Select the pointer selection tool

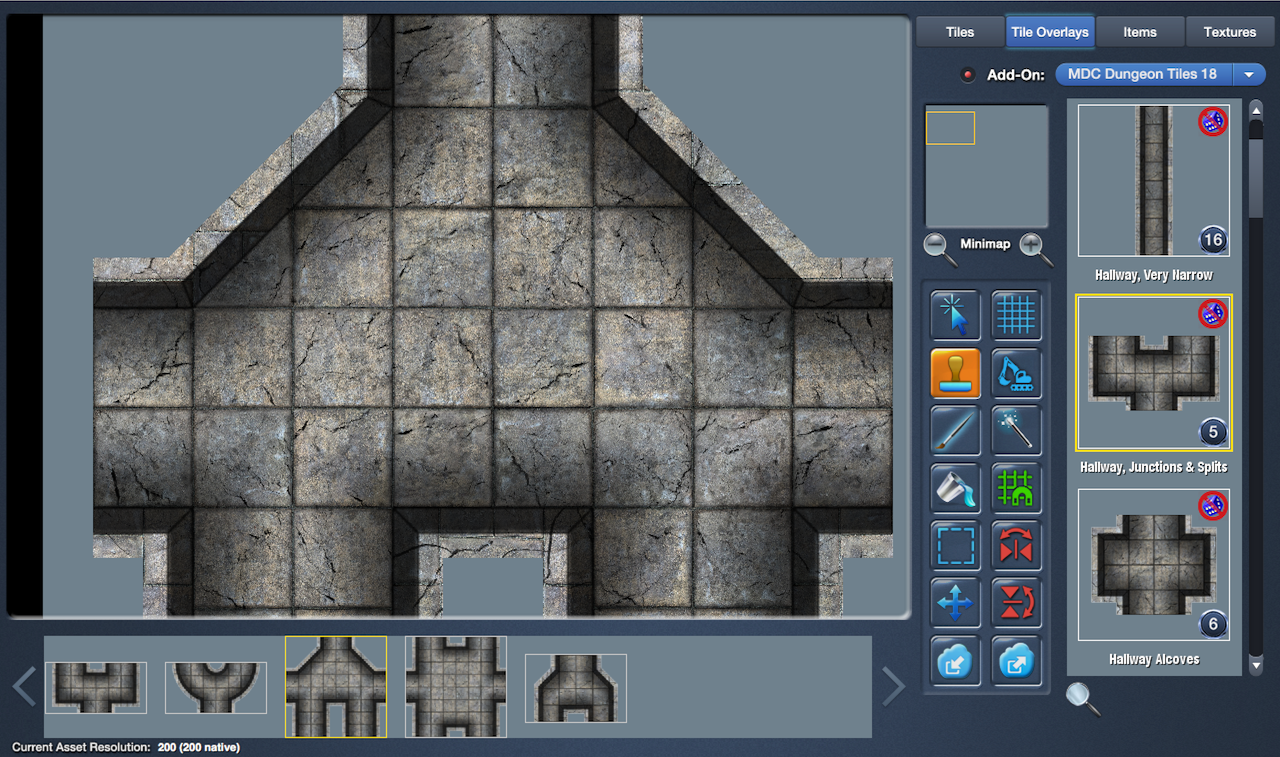pyautogui.click(x=955, y=315)
